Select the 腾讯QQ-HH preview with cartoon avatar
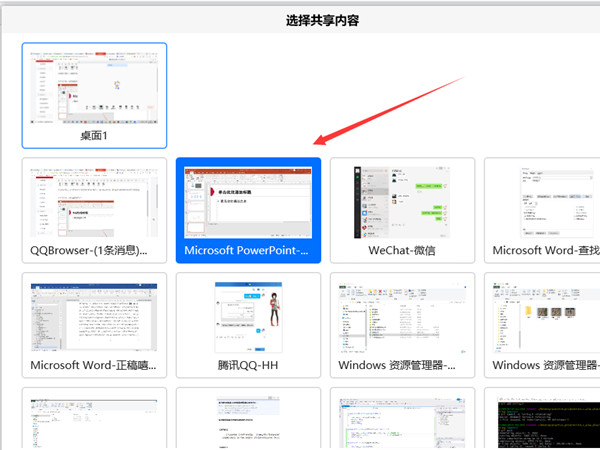The height and width of the screenshot is (450, 600). point(248,315)
